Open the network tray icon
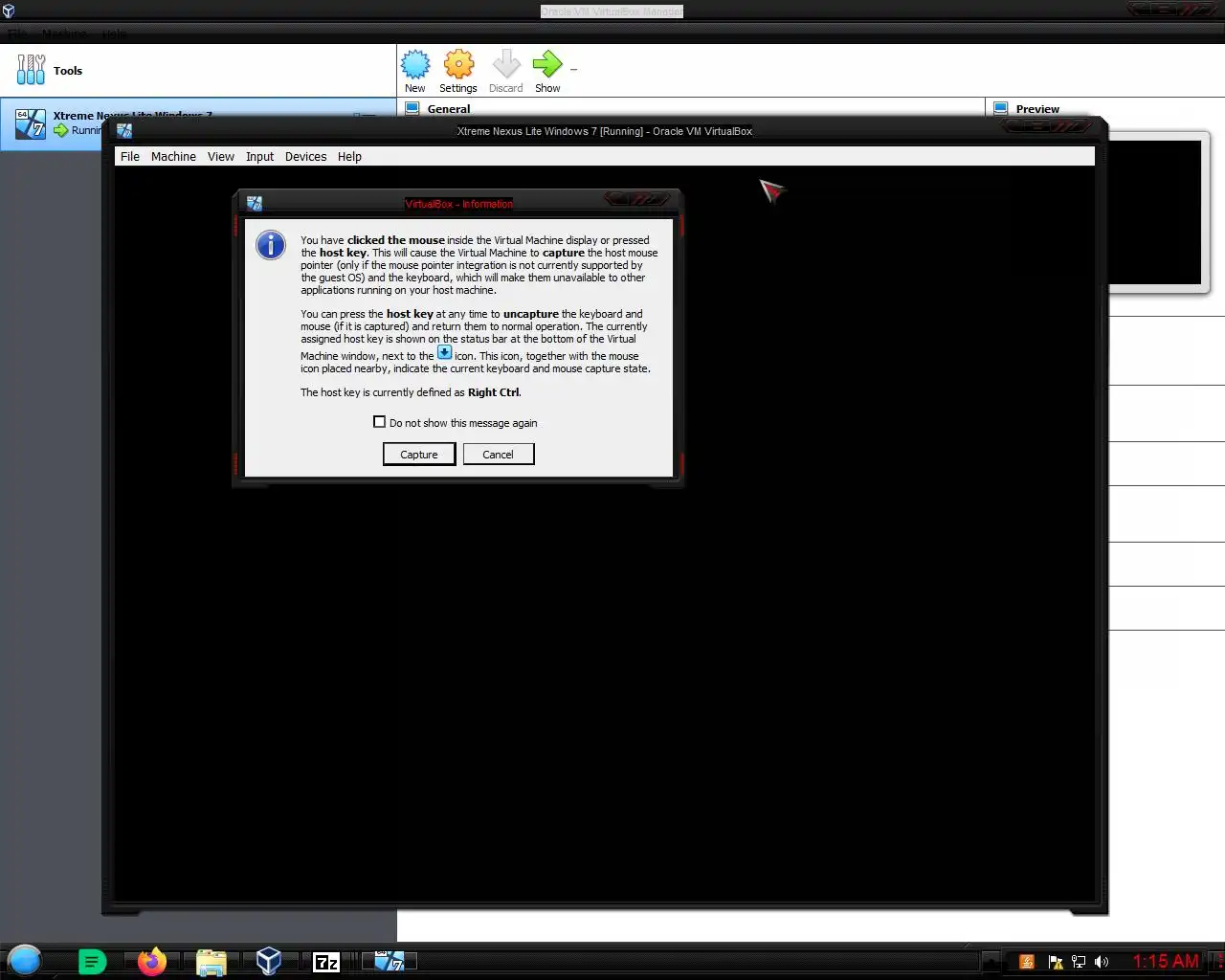This screenshot has height=980, width=1225. (x=1079, y=962)
